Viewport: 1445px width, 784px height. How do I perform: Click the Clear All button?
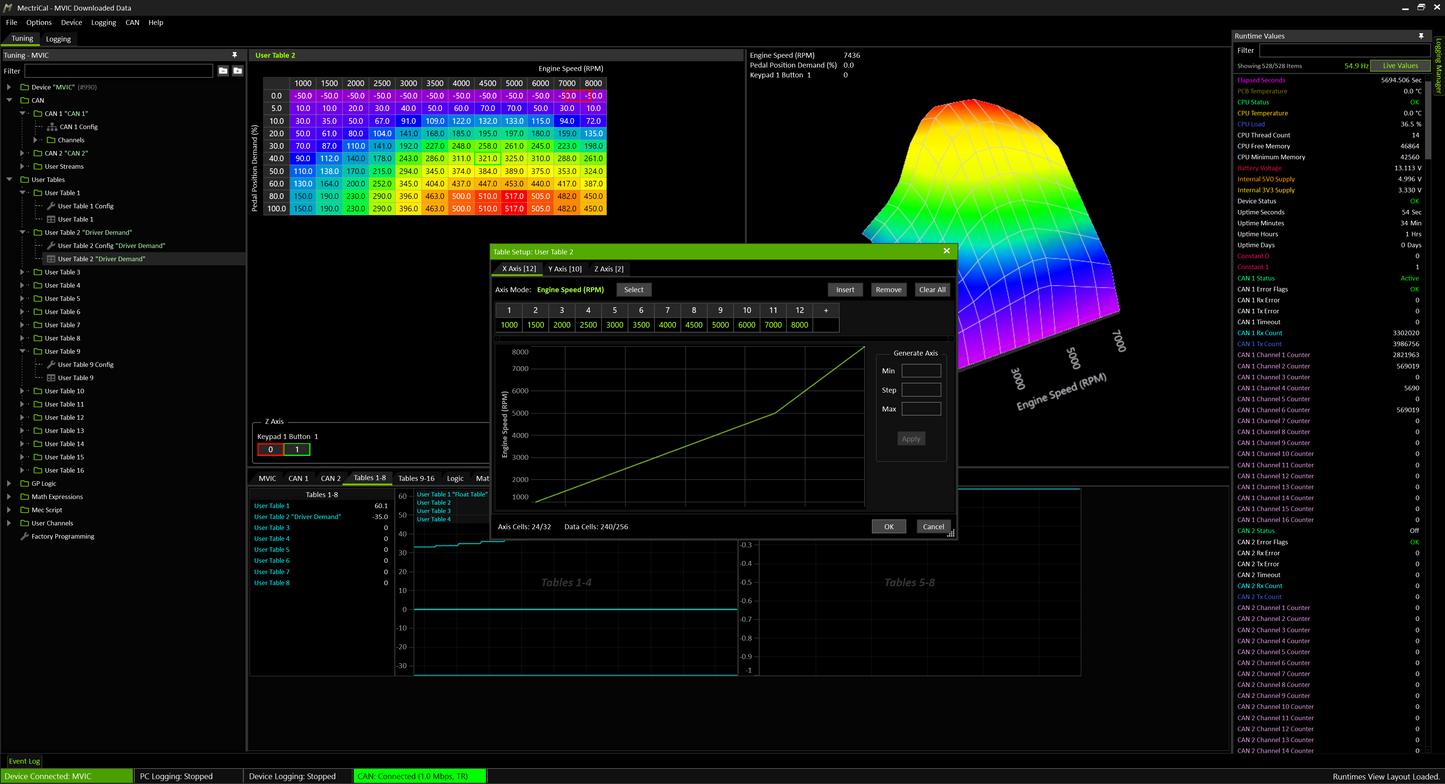[x=932, y=290]
